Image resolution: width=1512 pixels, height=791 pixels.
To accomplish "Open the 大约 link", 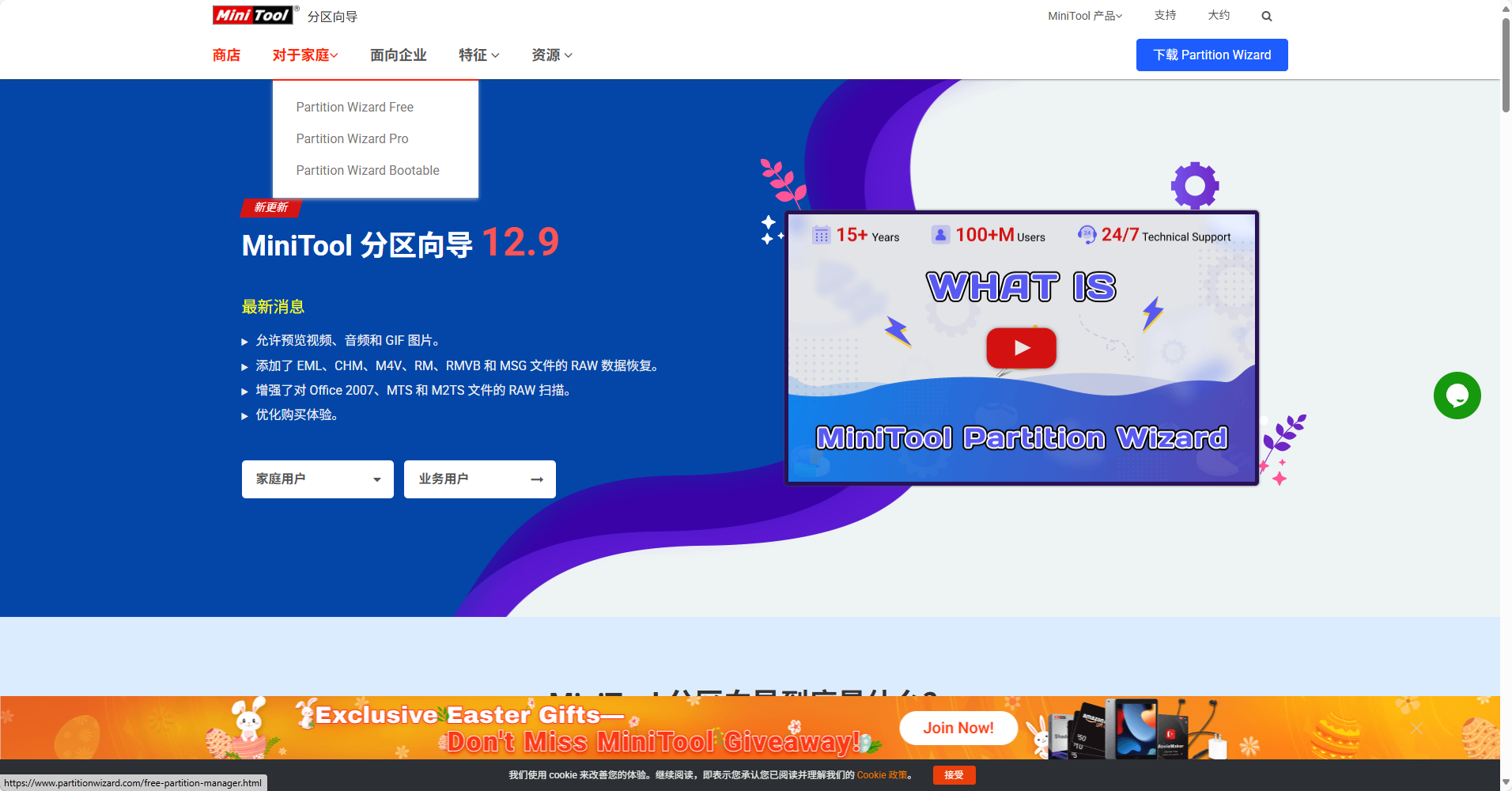I will (1219, 15).
